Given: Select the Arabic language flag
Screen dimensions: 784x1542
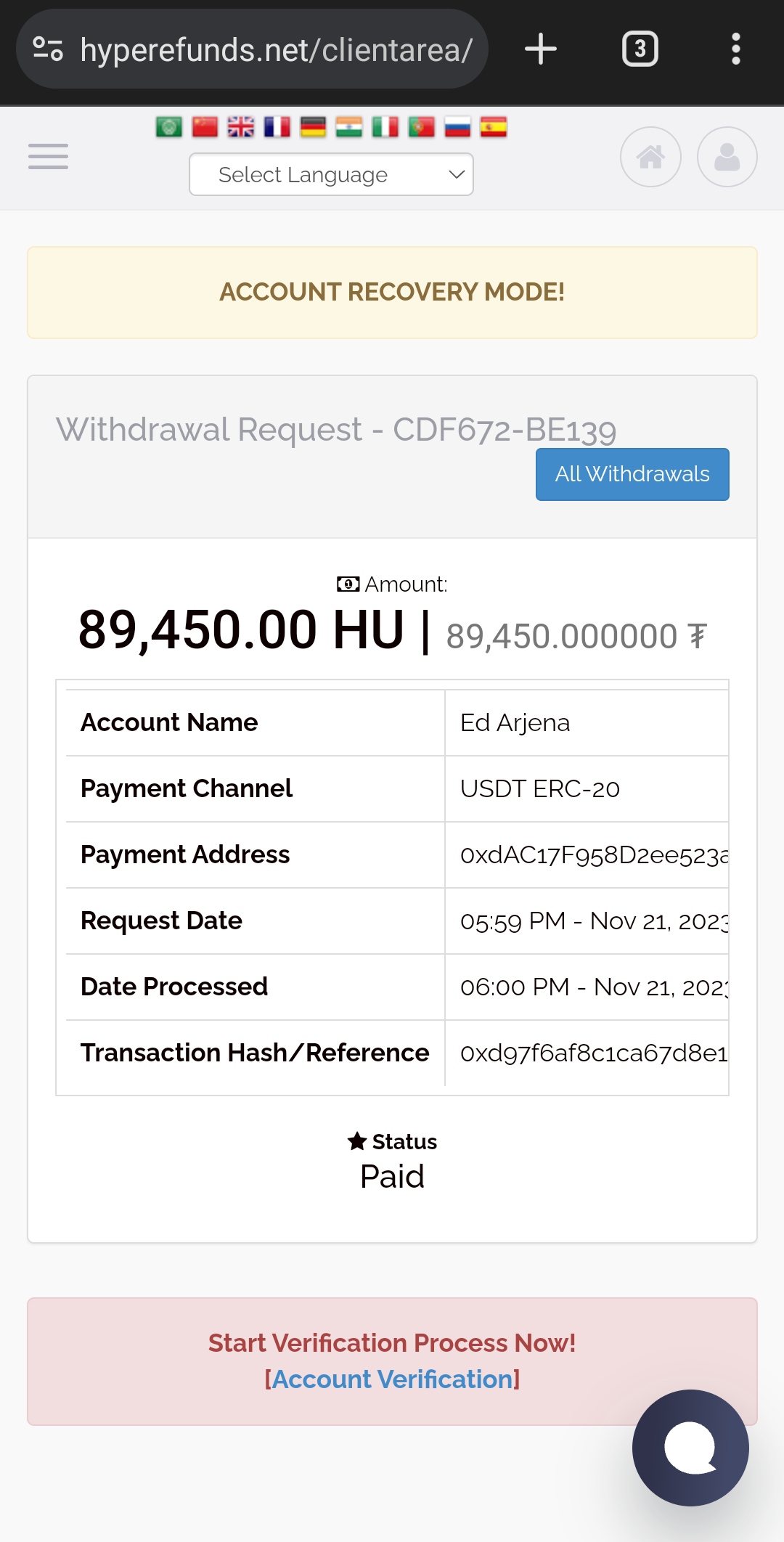Looking at the screenshot, I should [169, 128].
